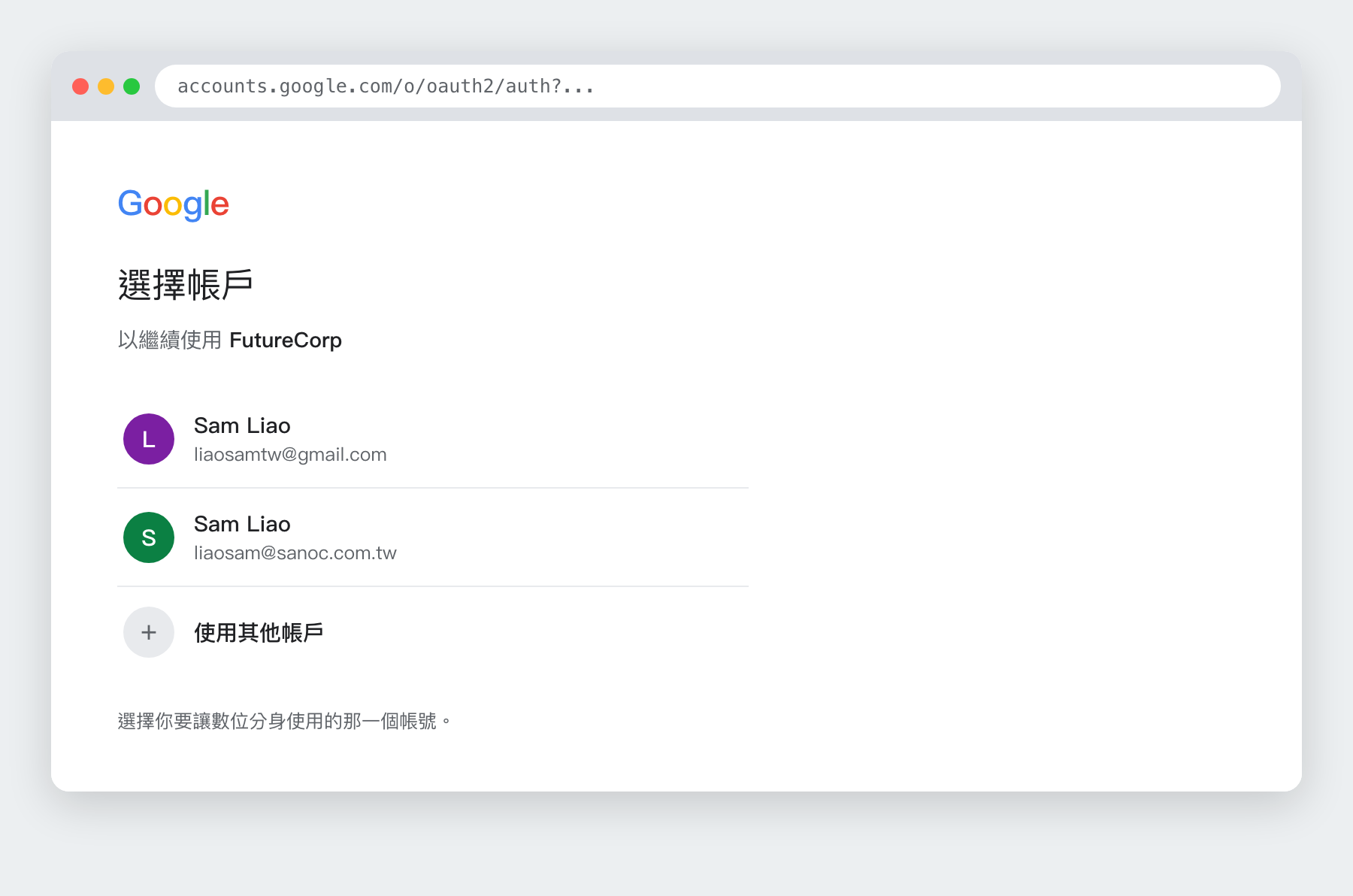Close the window with the red button
The image size is (1353, 896).
coord(80,86)
